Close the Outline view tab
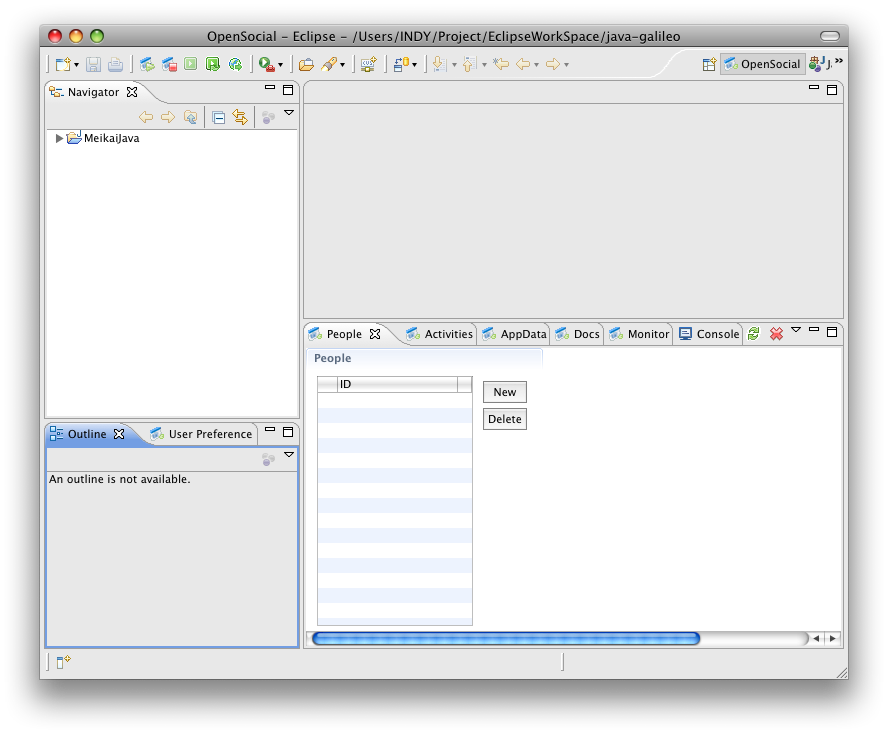Viewport: 888px width, 734px height. [x=119, y=434]
